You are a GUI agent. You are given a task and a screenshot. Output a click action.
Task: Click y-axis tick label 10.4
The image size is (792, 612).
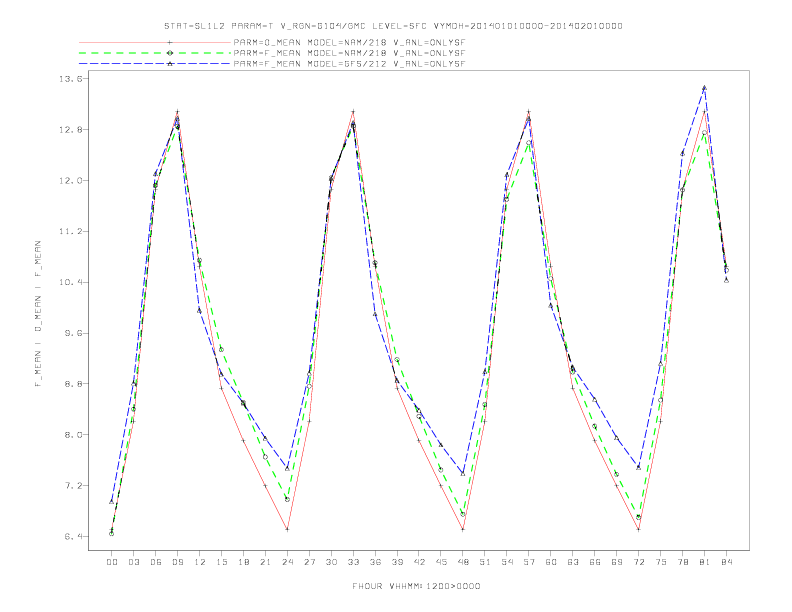pos(71,282)
